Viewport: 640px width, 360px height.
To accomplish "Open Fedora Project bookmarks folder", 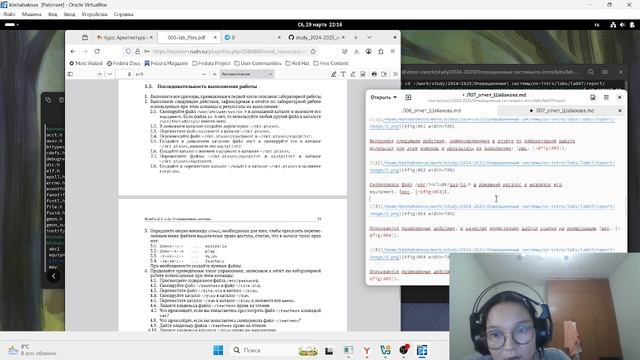I will pyautogui.click(x=211, y=63).
